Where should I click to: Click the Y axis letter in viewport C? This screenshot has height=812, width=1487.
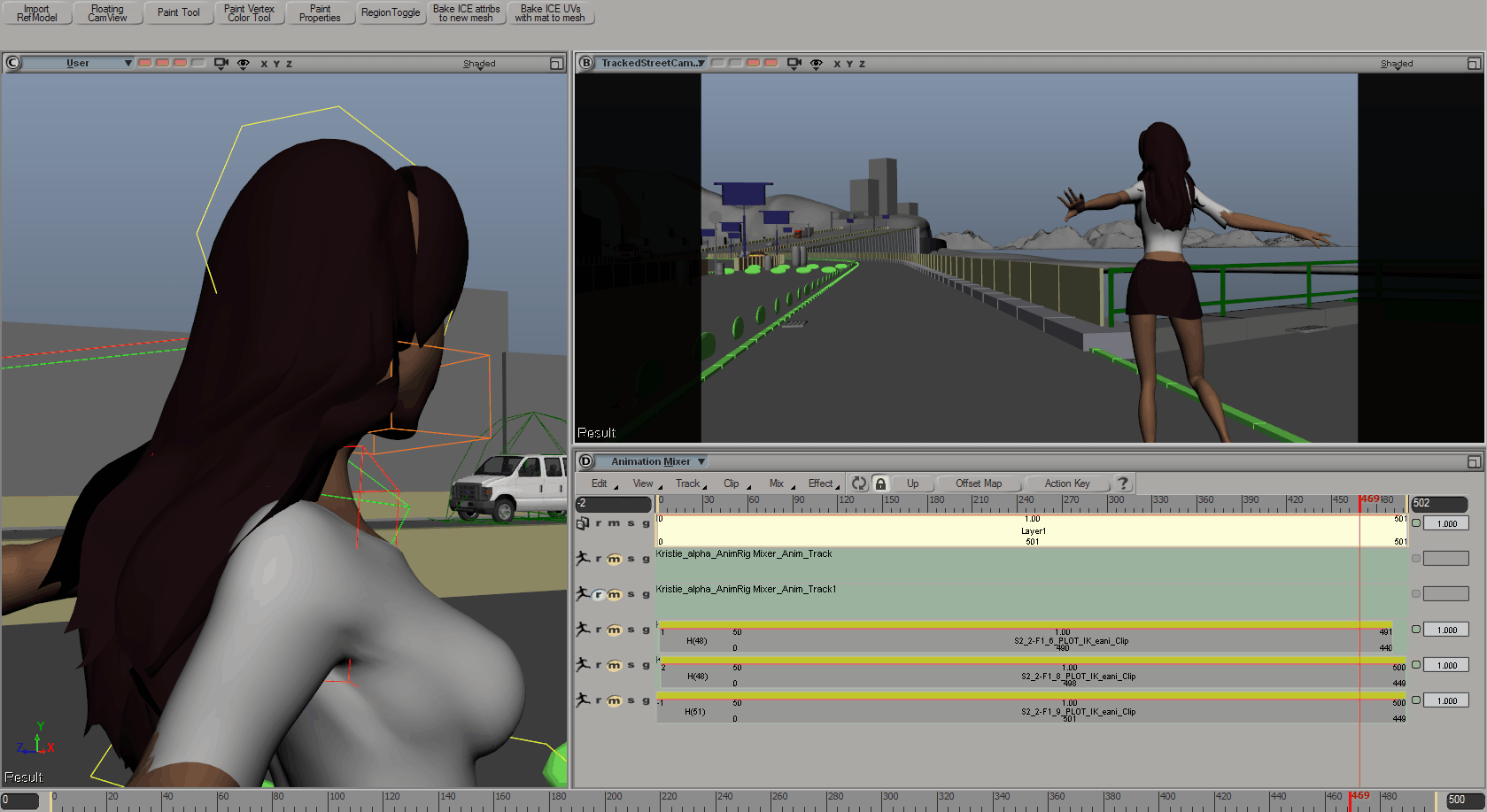(276, 64)
